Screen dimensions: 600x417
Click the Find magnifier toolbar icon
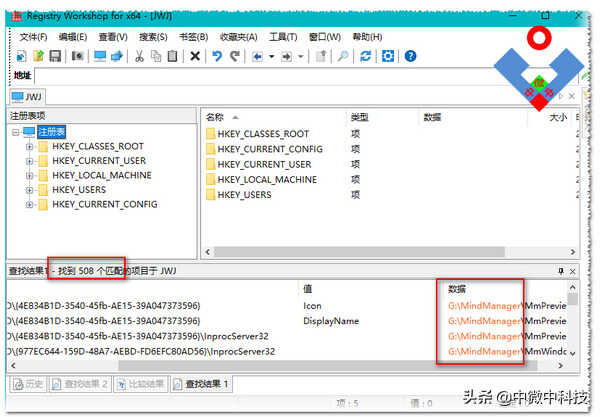[343, 56]
